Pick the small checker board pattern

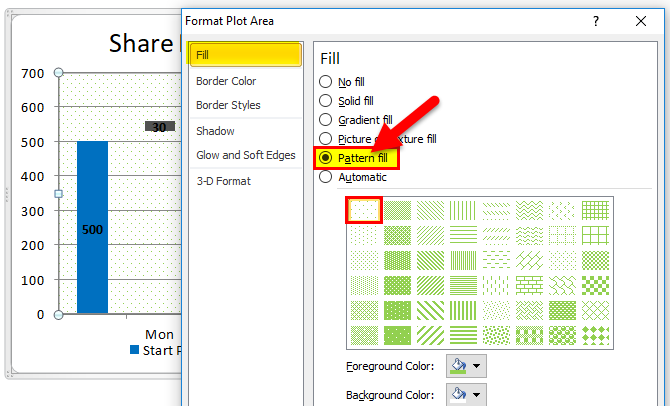click(595, 260)
